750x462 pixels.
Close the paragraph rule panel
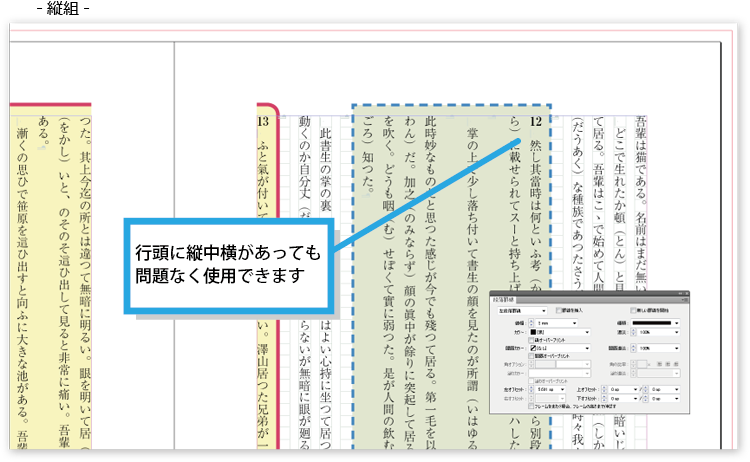687,293
